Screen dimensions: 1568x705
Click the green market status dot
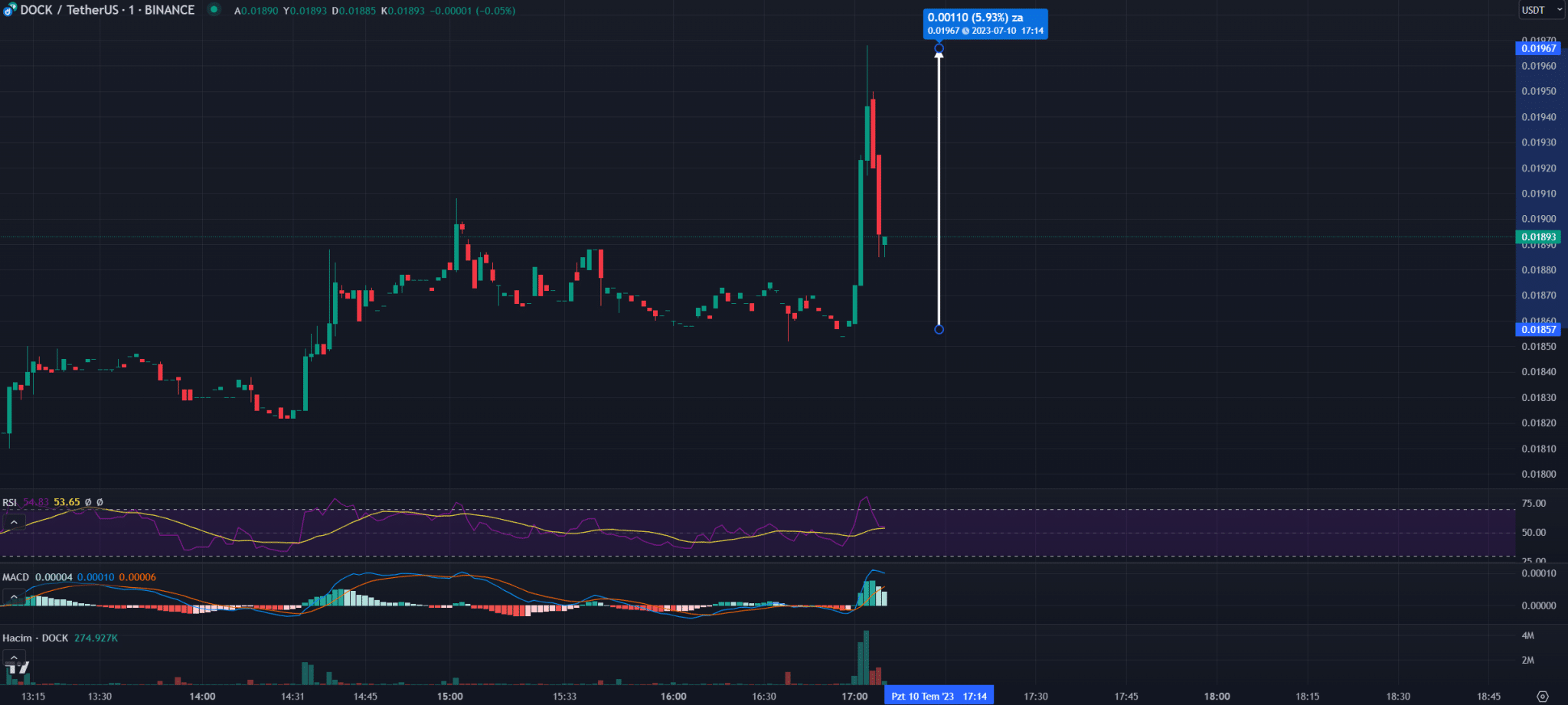214,10
